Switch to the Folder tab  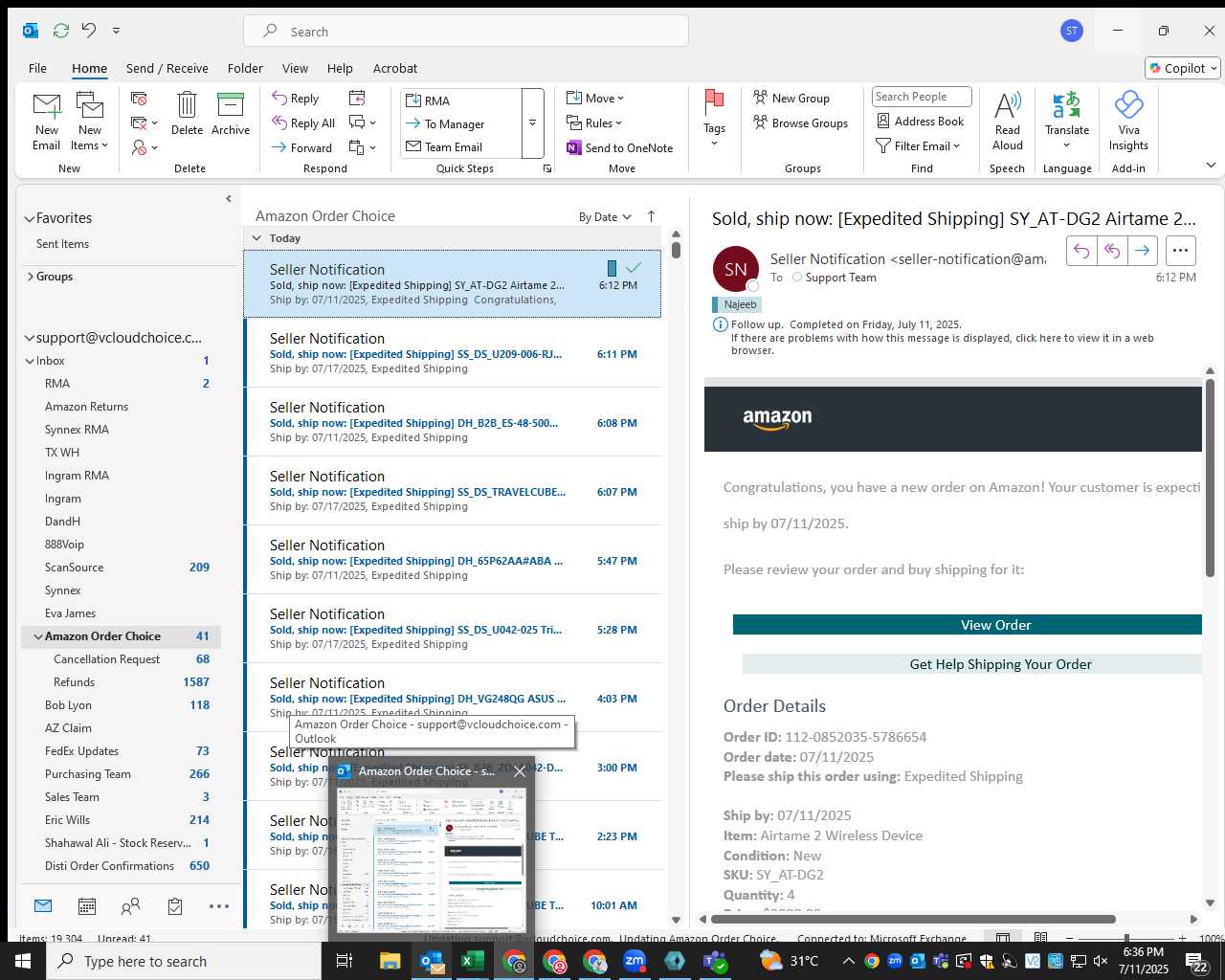245,68
